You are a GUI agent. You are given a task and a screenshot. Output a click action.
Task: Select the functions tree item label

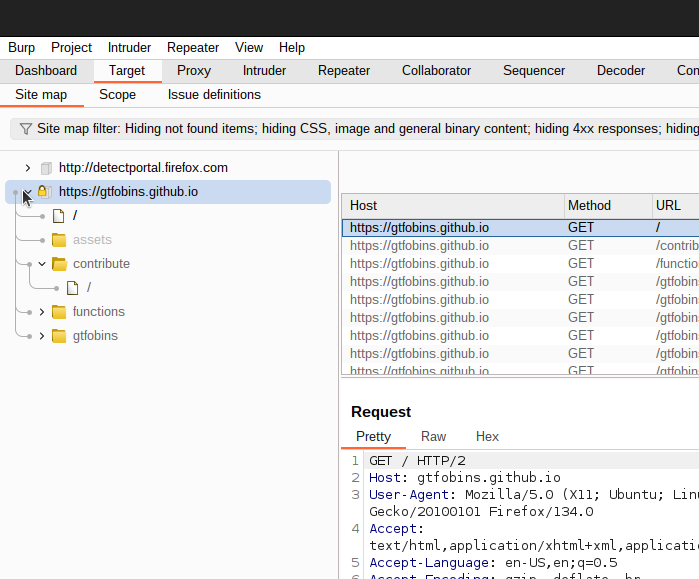(99, 312)
